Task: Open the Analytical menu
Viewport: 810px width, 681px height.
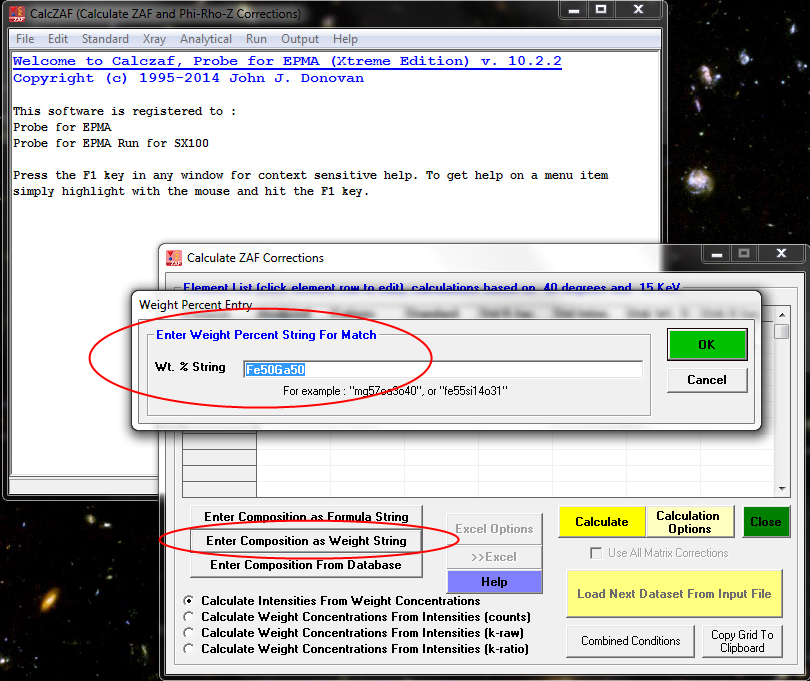Action: [x=206, y=39]
